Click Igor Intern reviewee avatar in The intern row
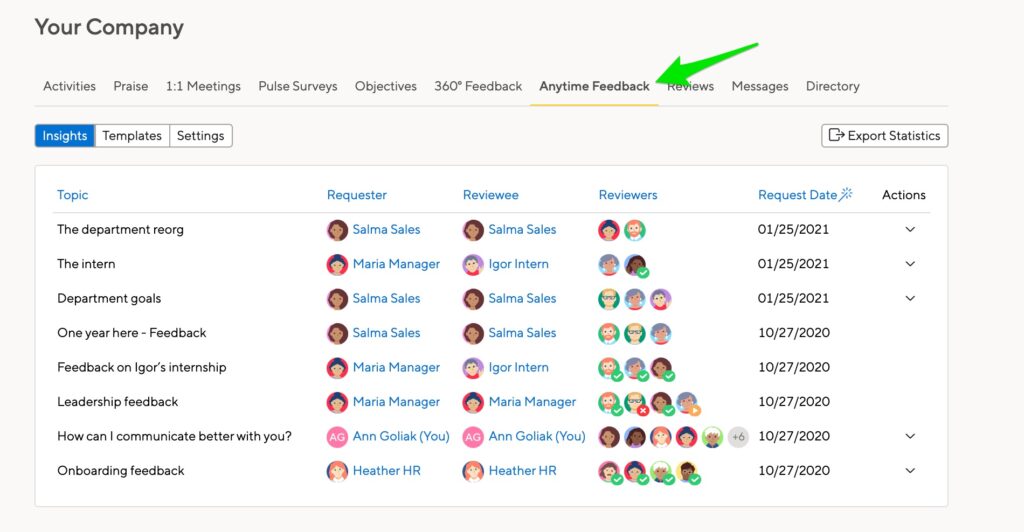The image size is (1024, 532). click(x=473, y=264)
